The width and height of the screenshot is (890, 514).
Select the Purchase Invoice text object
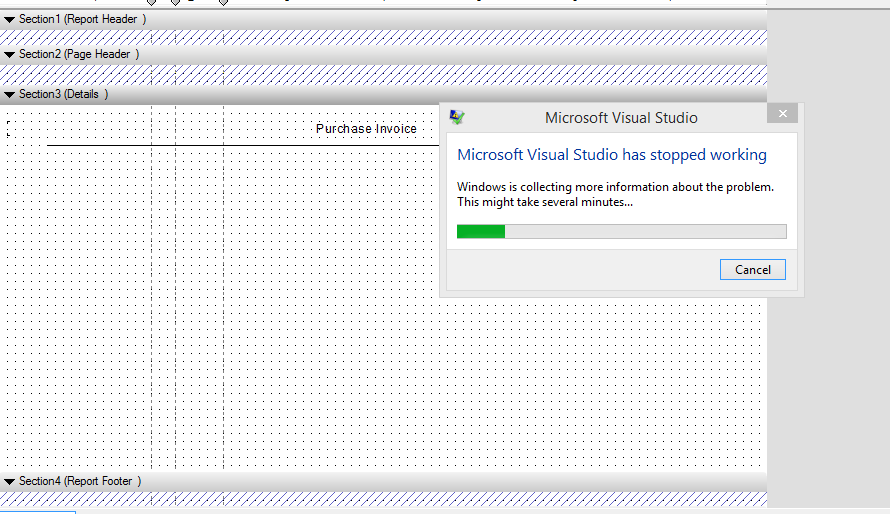tap(366, 129)
